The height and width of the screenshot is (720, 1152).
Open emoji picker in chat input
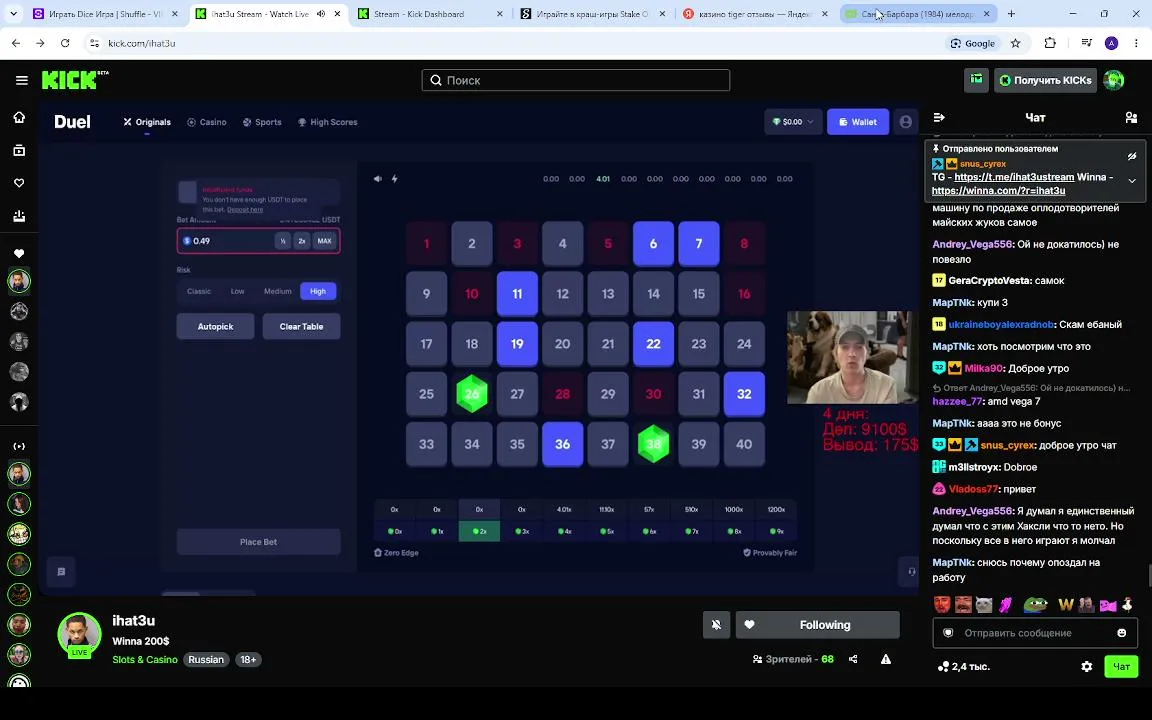[x=1121, y=633]
